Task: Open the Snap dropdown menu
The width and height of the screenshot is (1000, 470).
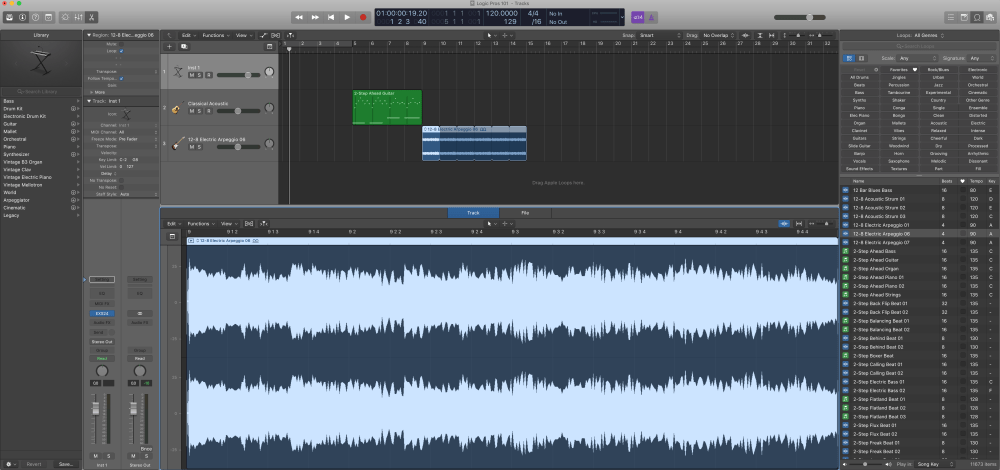Action: tap(657, 35)
